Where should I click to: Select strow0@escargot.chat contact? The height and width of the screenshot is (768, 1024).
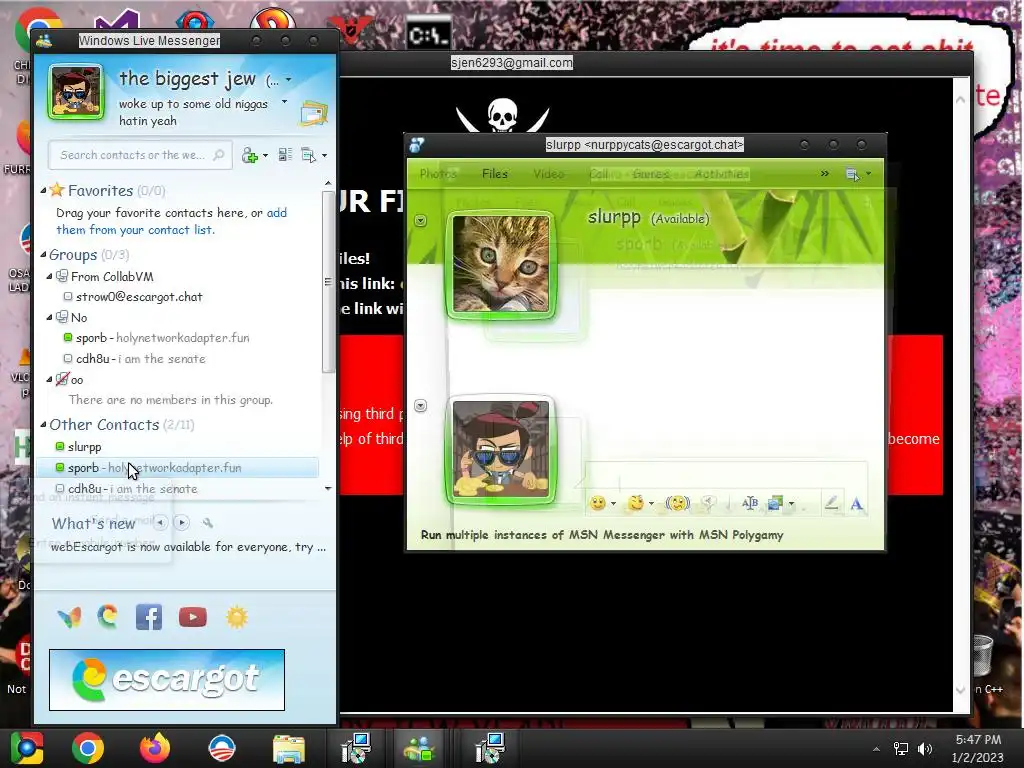point(139,296)
